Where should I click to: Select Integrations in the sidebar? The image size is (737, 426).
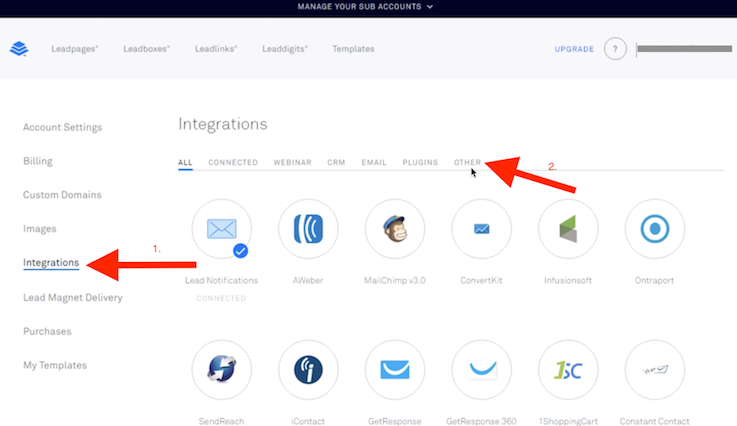tap(51, 263)
